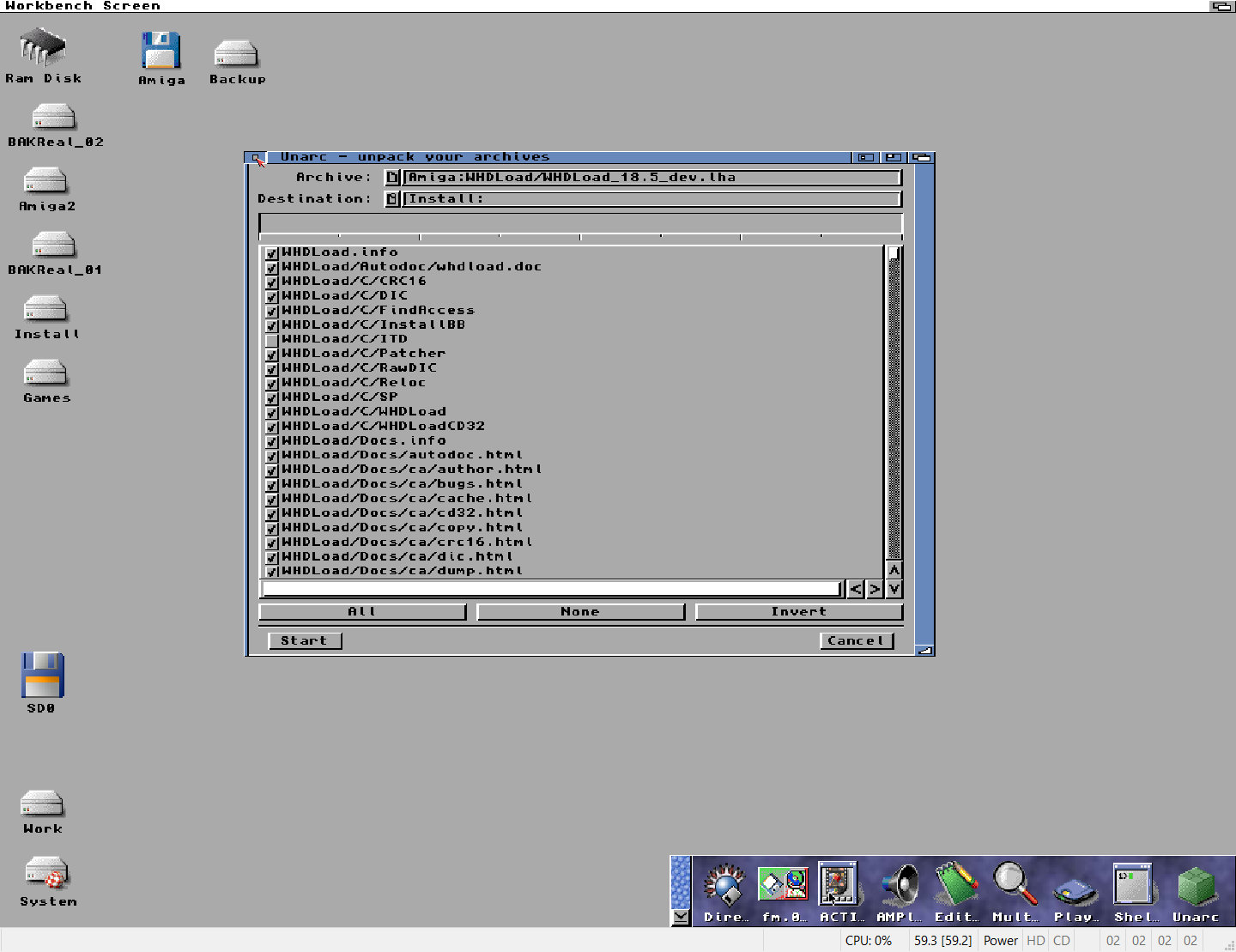Check the WHDLoad/C/ITD checkbox
Screen dimensions: 1236x952
pos(271,340)
